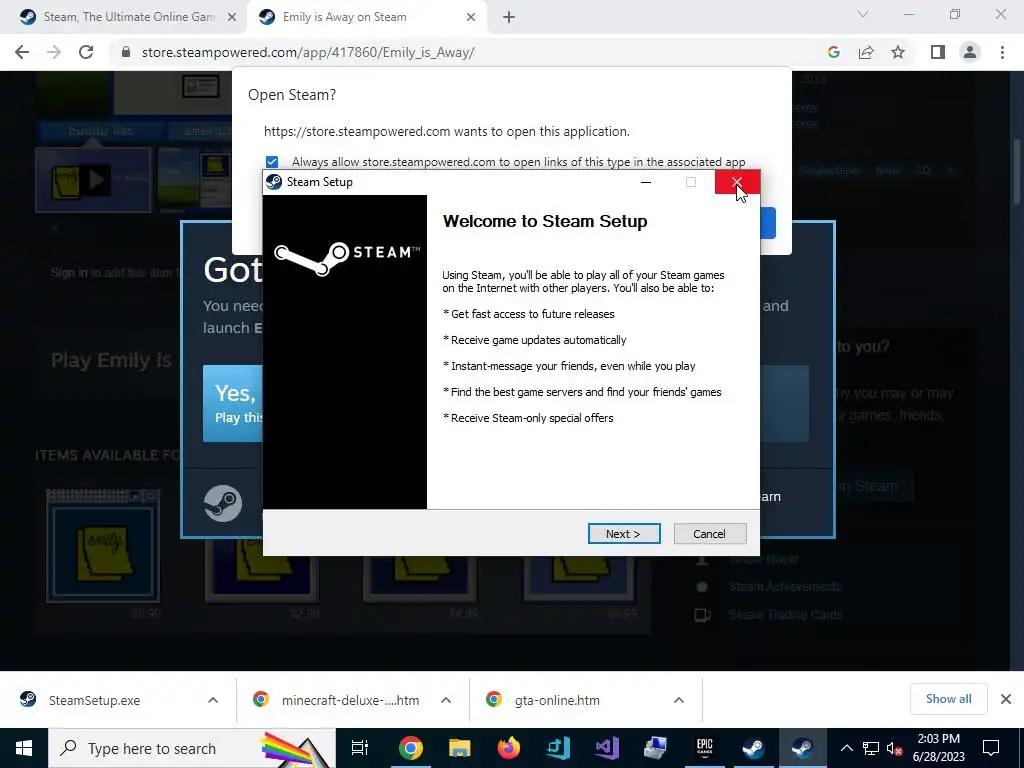Click Show all downloads
Screen dimensions: 1024x768
(948, 699)
